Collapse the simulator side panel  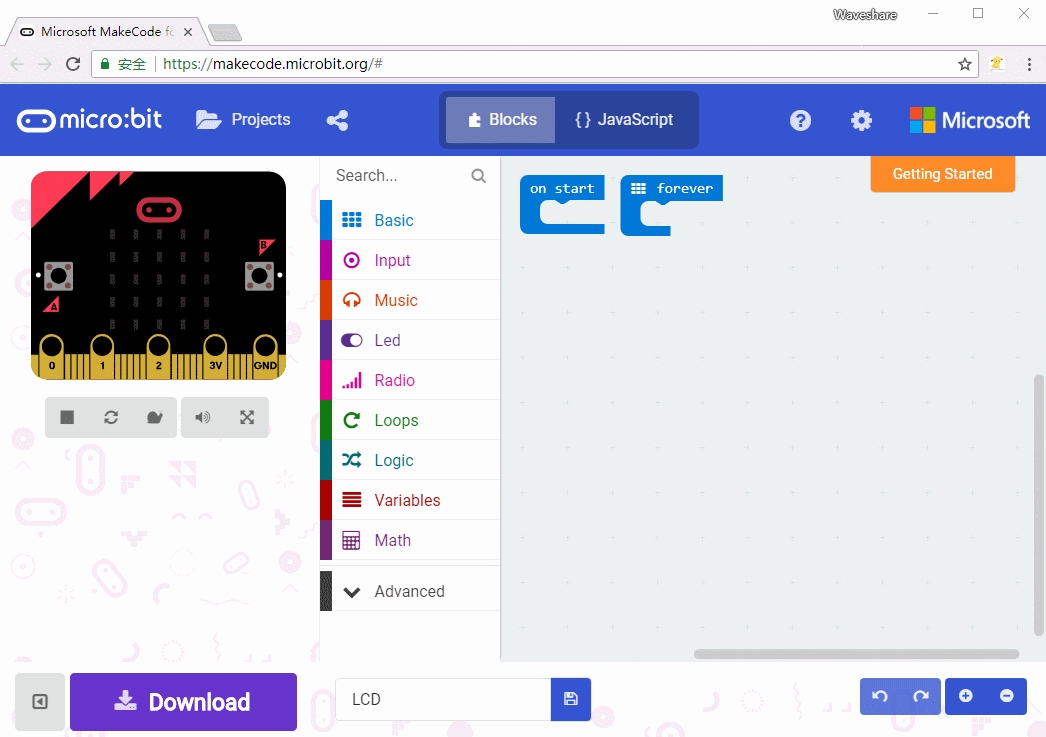click(x=40, y=702)
